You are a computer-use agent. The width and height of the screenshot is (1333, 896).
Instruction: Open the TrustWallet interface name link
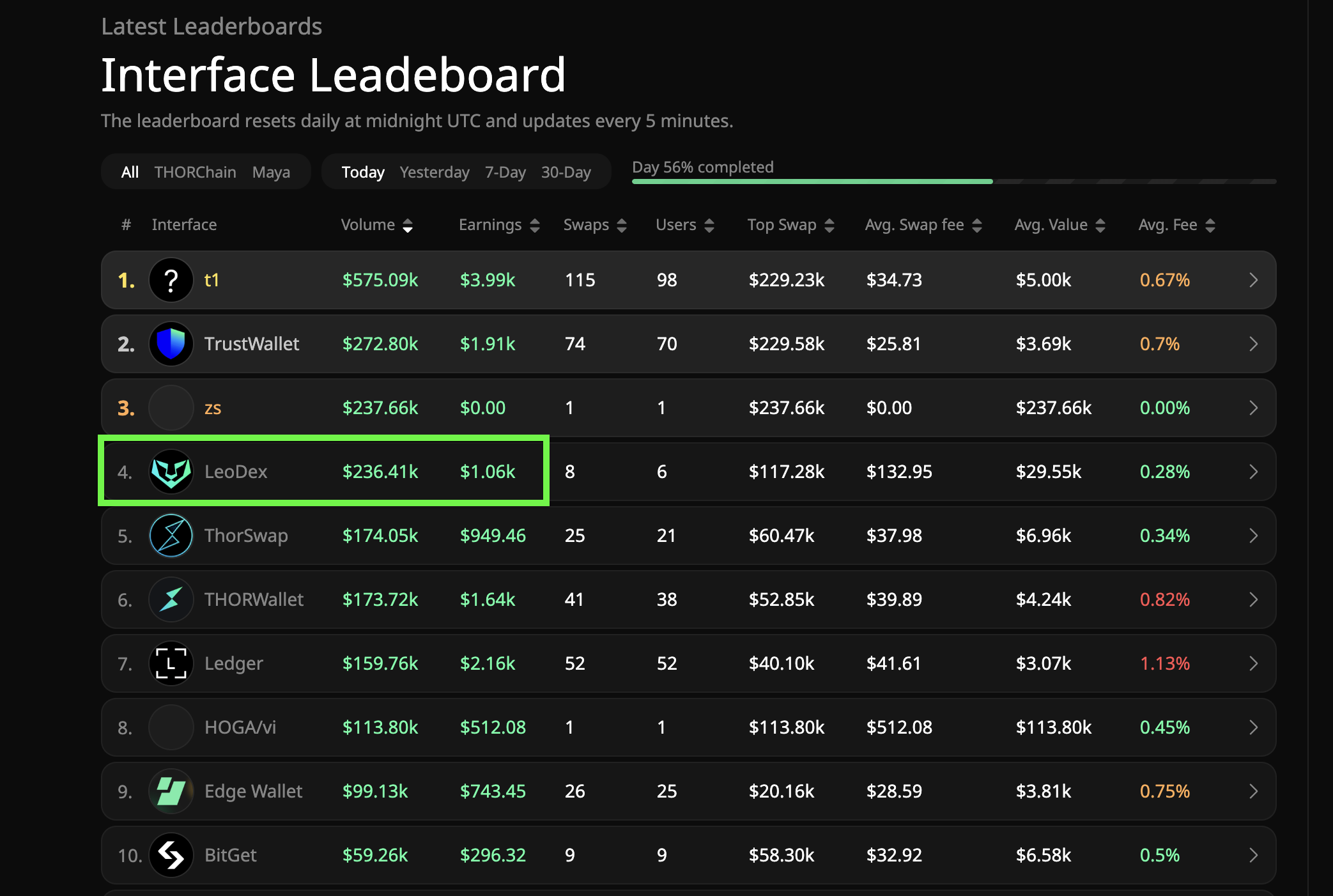(x=252, y=344)
